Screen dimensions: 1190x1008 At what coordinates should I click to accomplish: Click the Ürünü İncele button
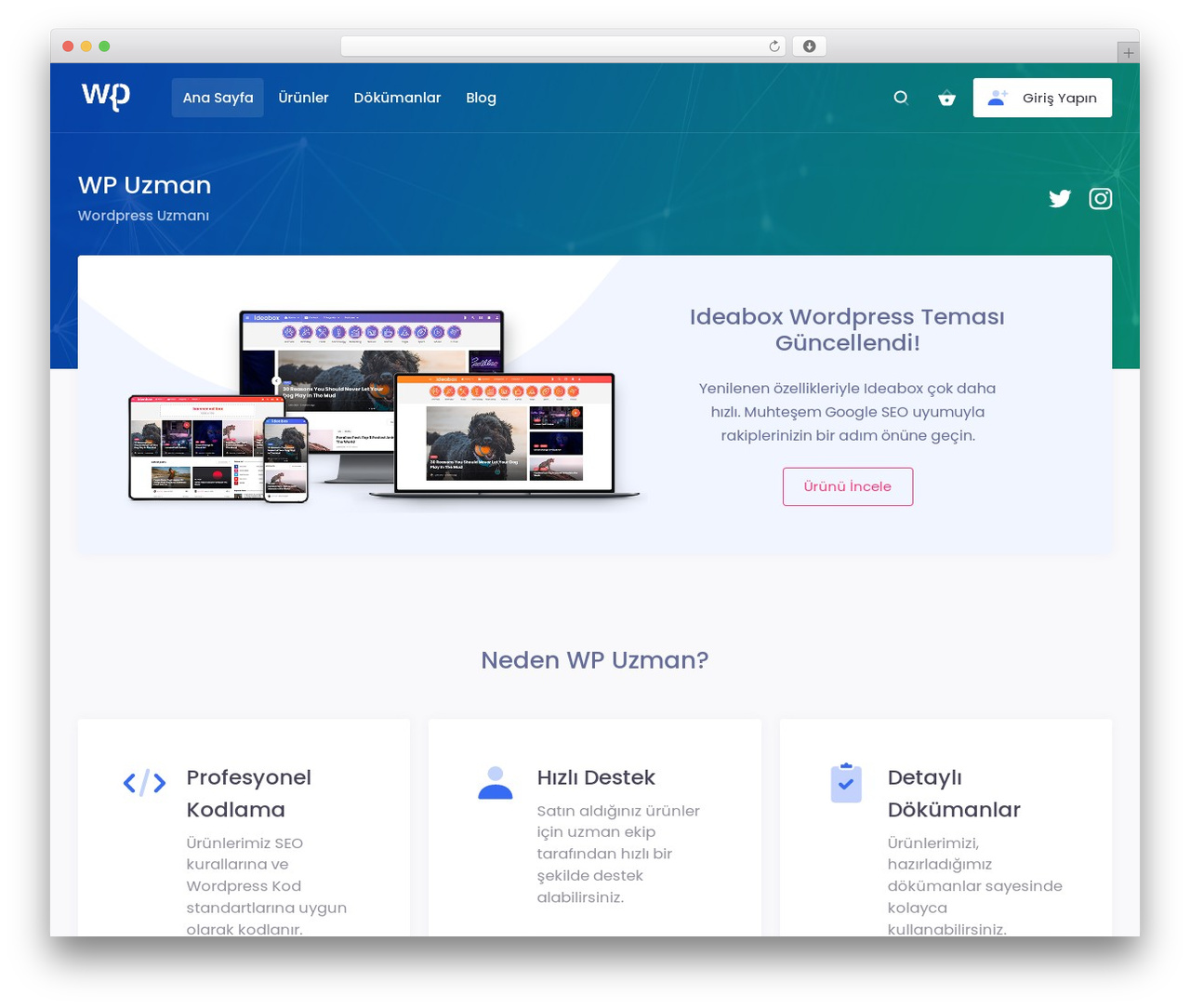pyautogui.click(x=848, y=486)
